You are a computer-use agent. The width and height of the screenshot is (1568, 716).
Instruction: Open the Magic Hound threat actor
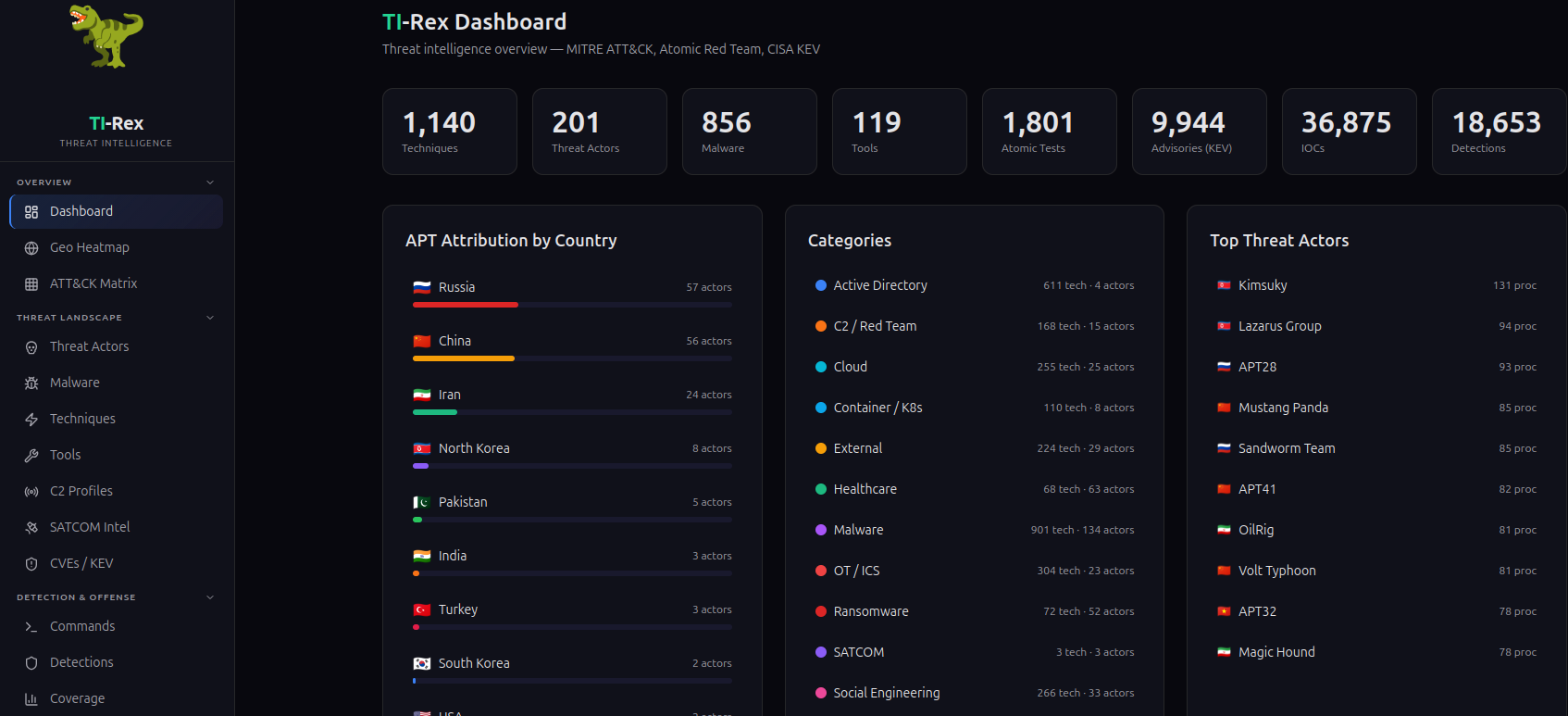(1376, 652)
